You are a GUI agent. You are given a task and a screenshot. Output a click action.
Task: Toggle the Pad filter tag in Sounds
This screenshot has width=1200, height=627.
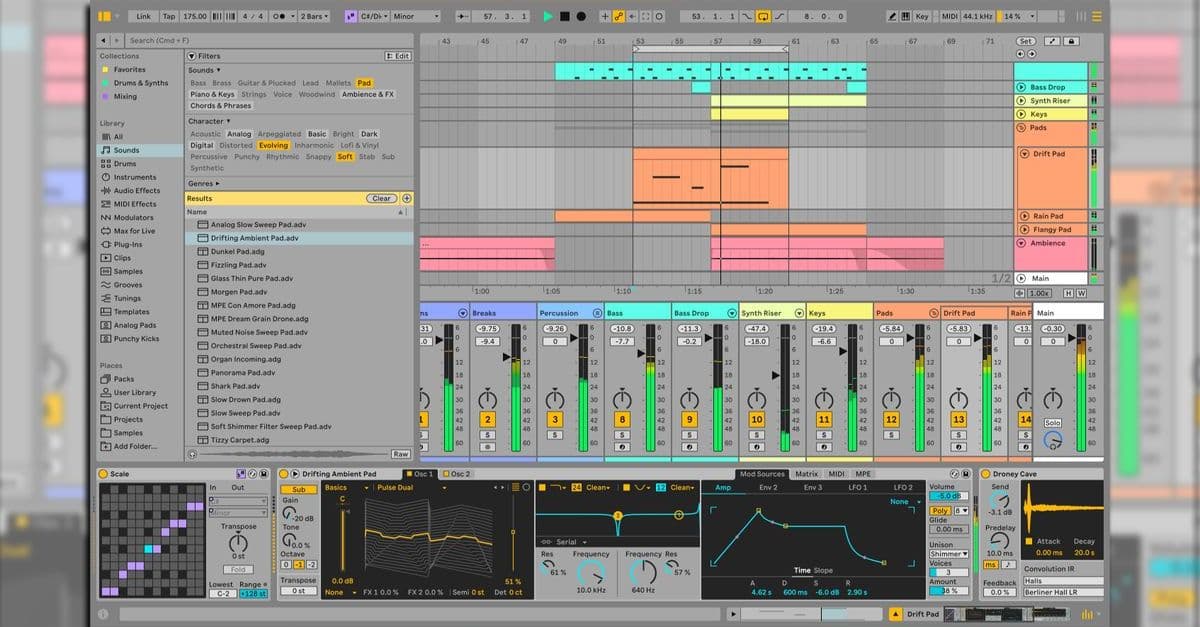[365, 83]
